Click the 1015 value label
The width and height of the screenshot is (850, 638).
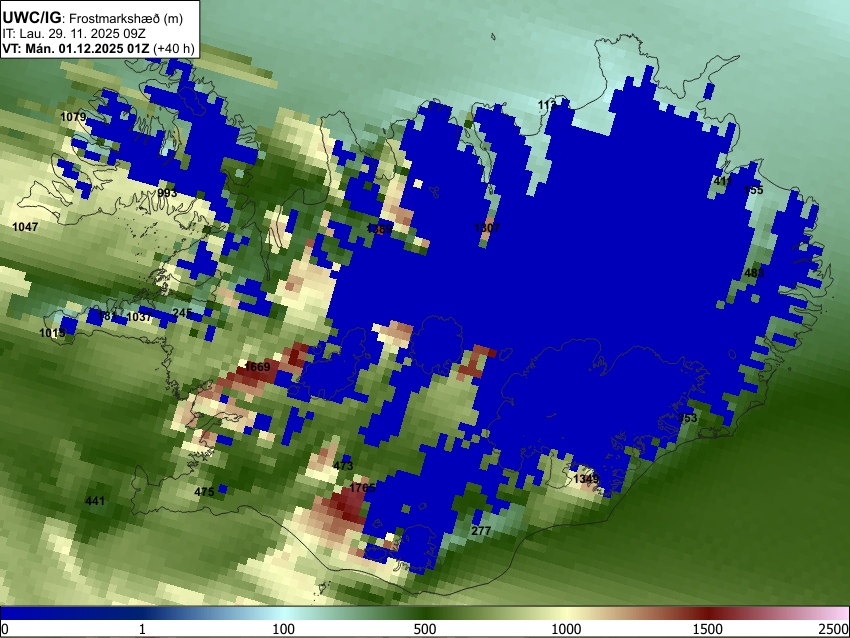click(x=52, y=333)
